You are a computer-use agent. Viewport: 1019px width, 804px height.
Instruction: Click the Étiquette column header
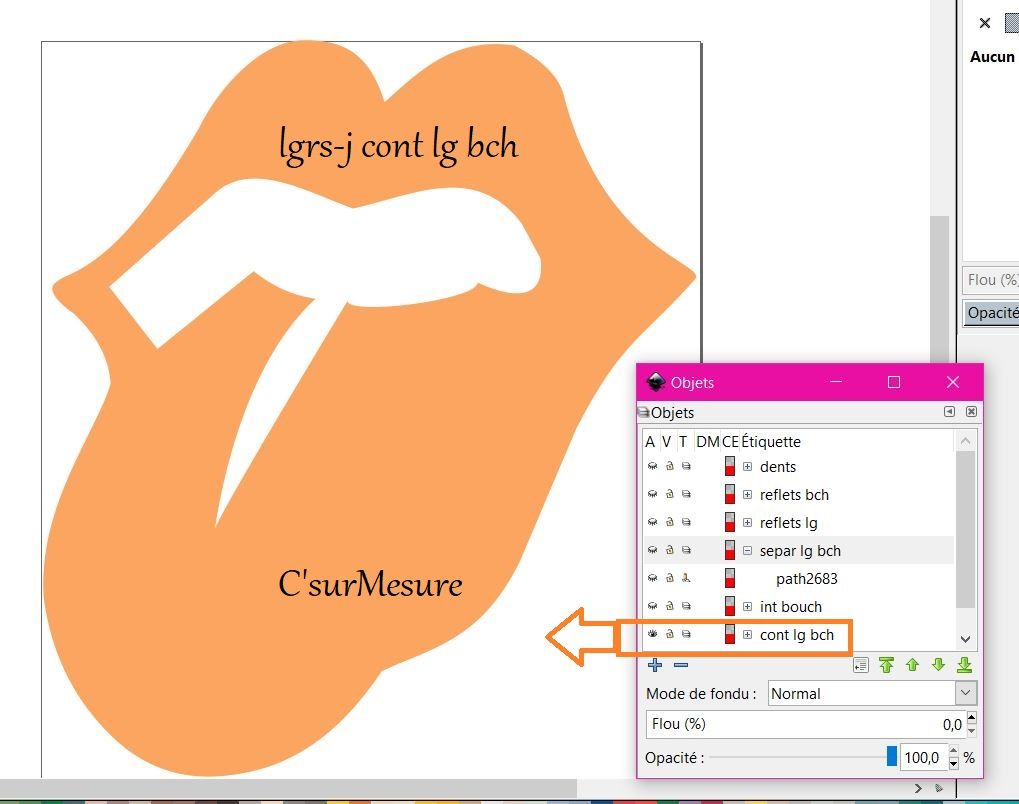point(771,441)
